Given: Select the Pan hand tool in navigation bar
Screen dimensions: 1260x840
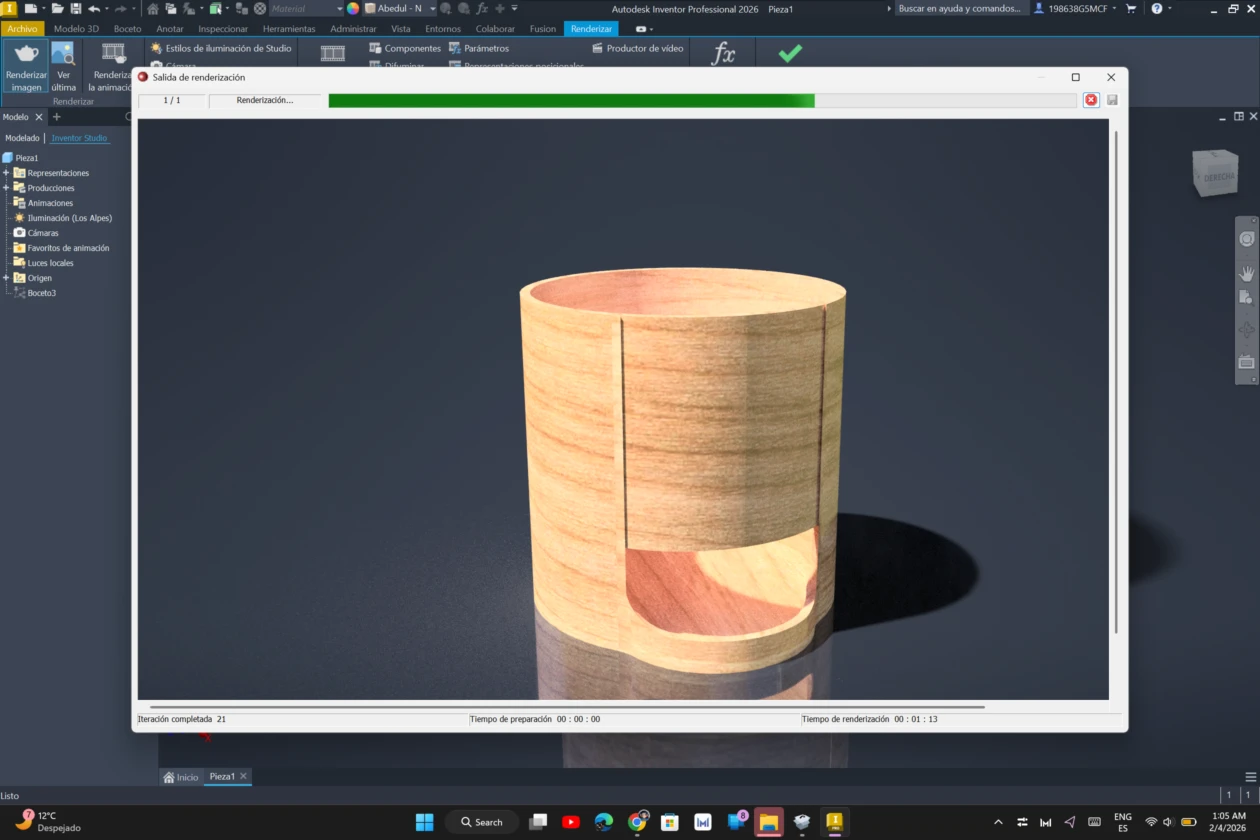Looking at the screenshot, I should point(1246,272).
